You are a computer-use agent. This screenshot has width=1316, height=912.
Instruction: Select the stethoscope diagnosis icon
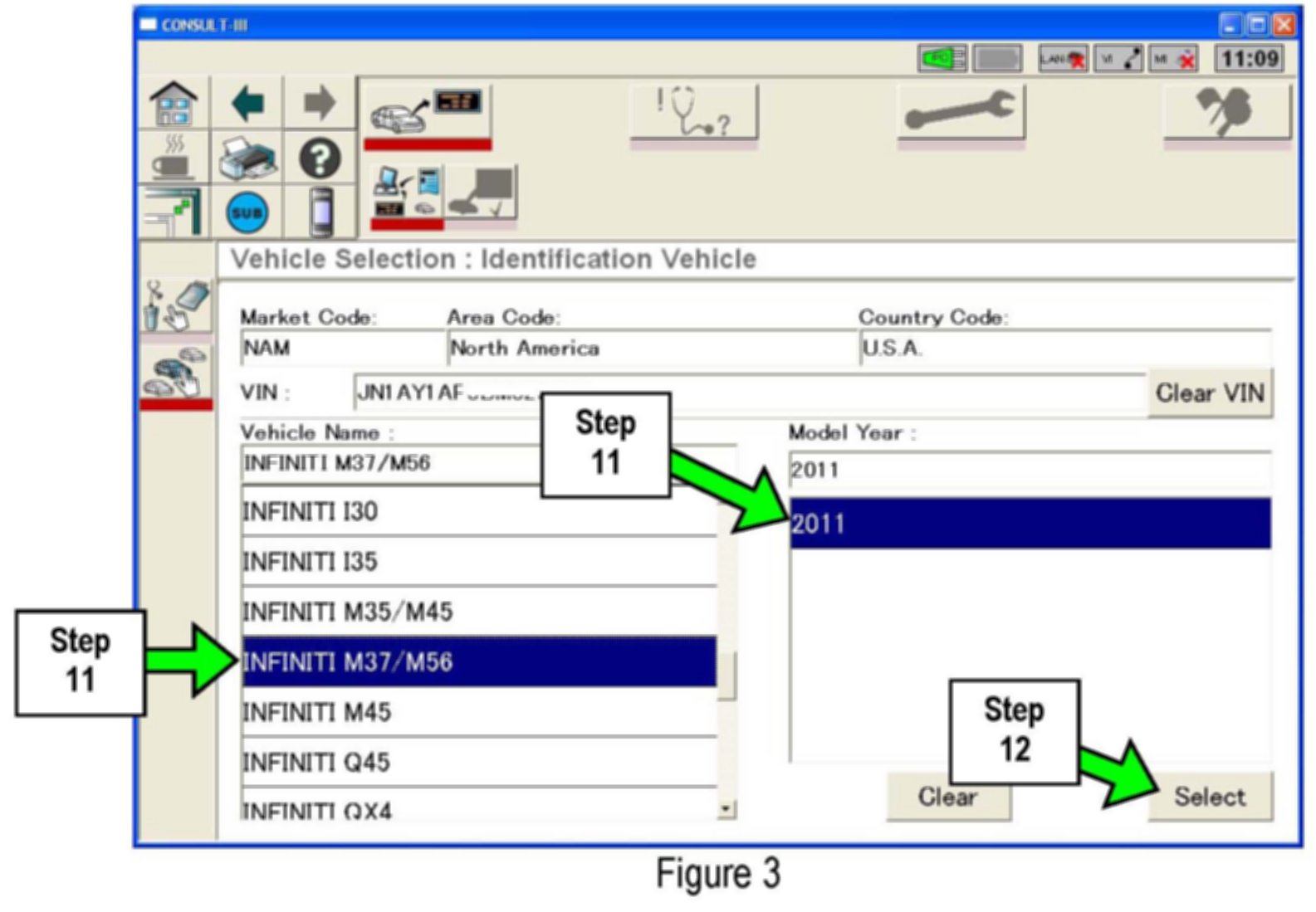pos(694,113)
